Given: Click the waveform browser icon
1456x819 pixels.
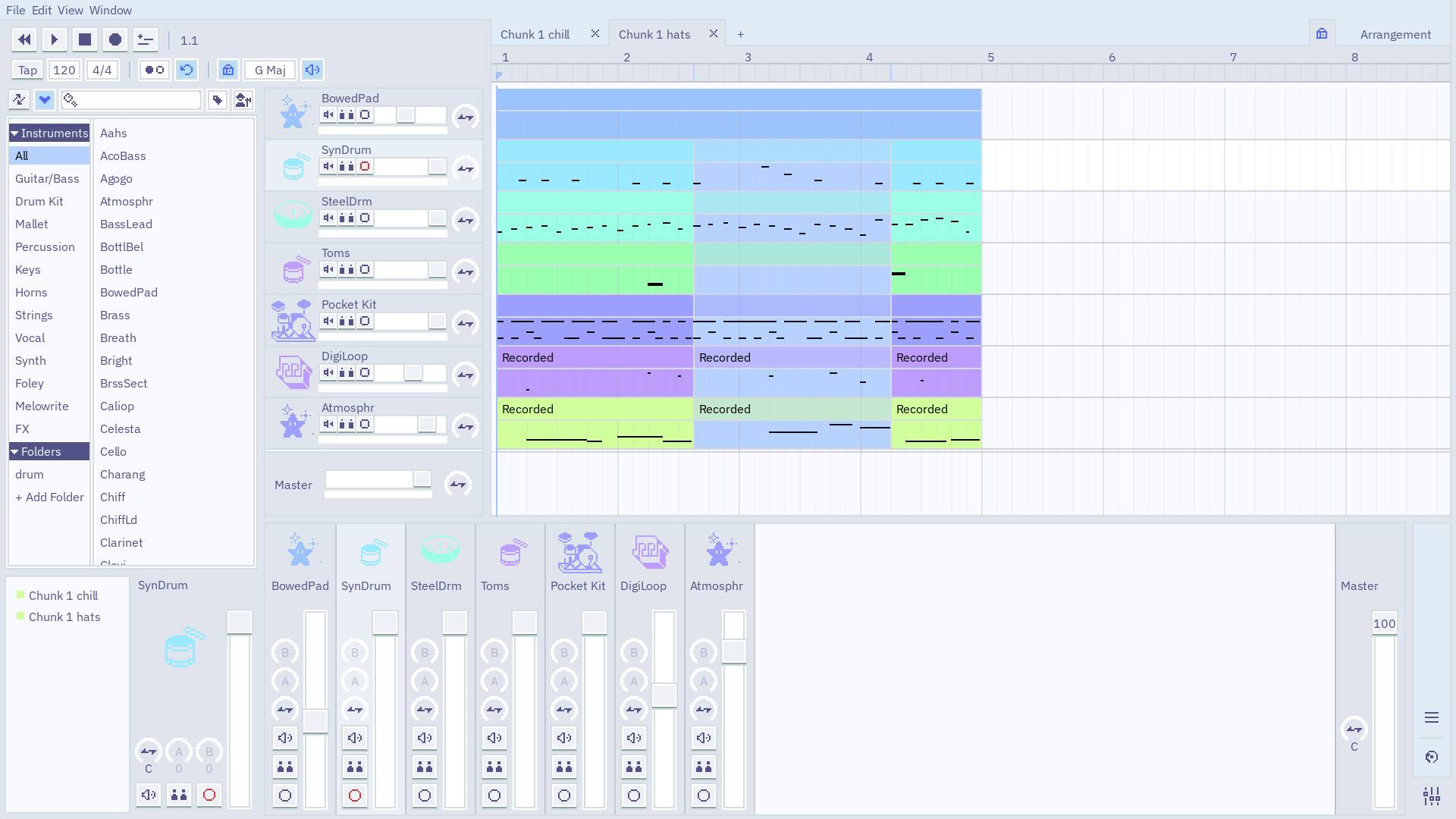Looking at the screenshot, I should coord(19,99).
